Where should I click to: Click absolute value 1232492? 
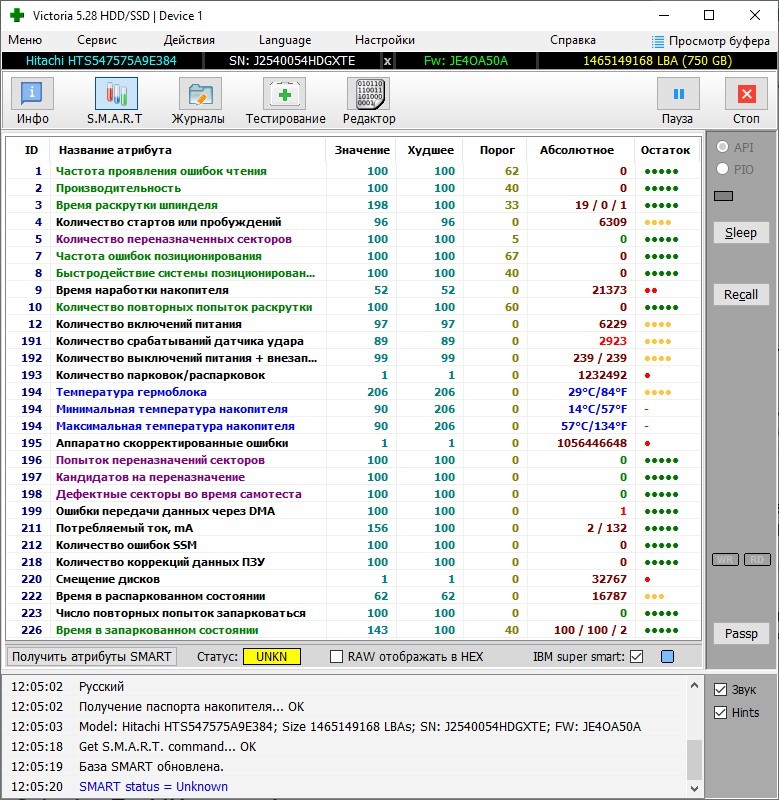(602, 375)
